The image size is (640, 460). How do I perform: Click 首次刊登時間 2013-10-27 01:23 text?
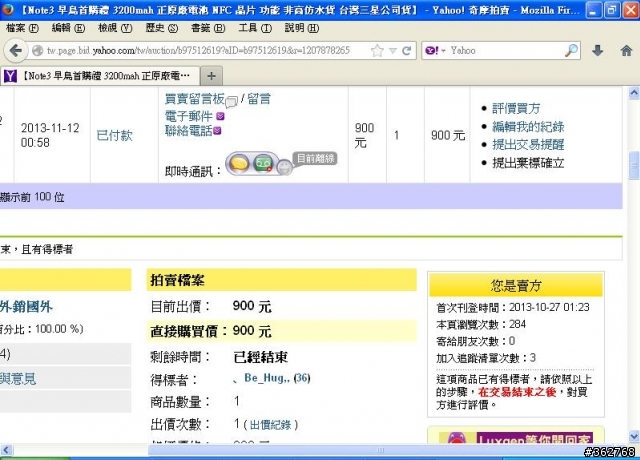(x=513, y=307)
